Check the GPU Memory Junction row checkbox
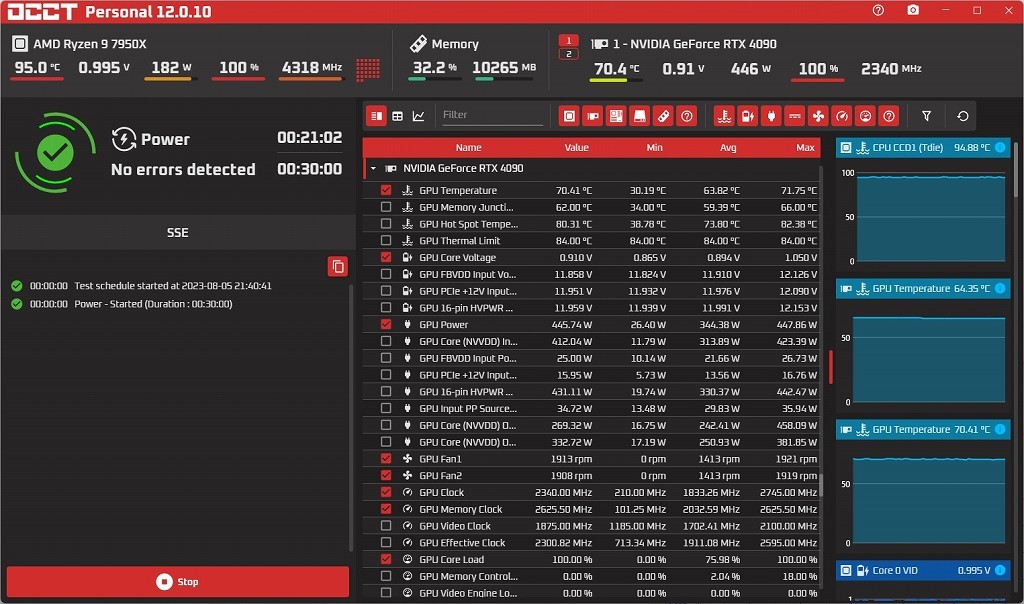1024x604 pixels. tap(386, 207)
